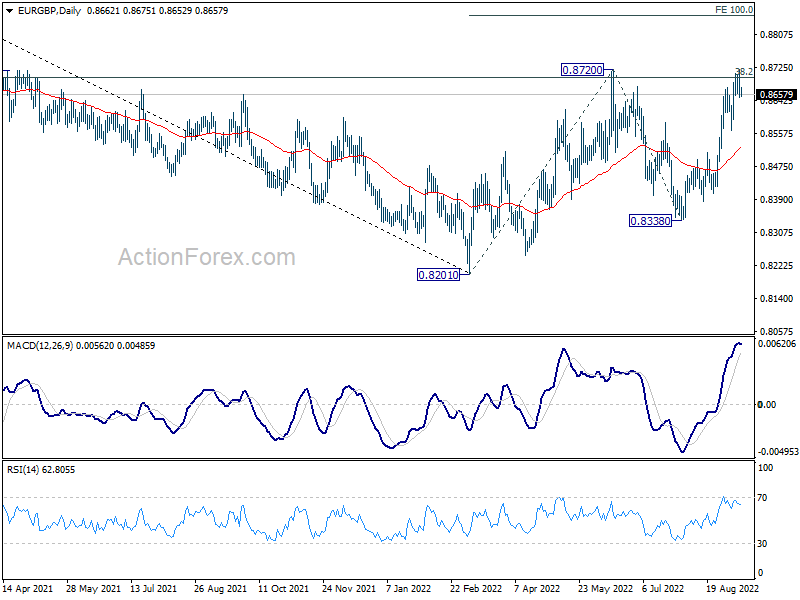Screen dimensions: 800x600
Task: Click the 0.87200 peak price label
Action: (582, 70)
